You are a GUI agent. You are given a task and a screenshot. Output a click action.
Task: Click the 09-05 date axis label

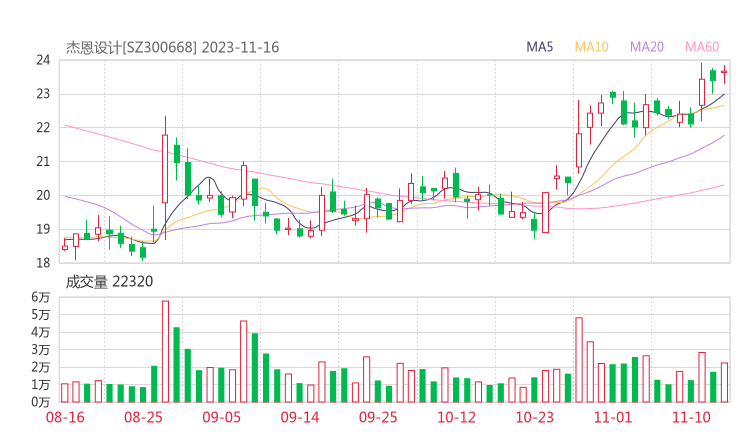(x=222, y=417)
